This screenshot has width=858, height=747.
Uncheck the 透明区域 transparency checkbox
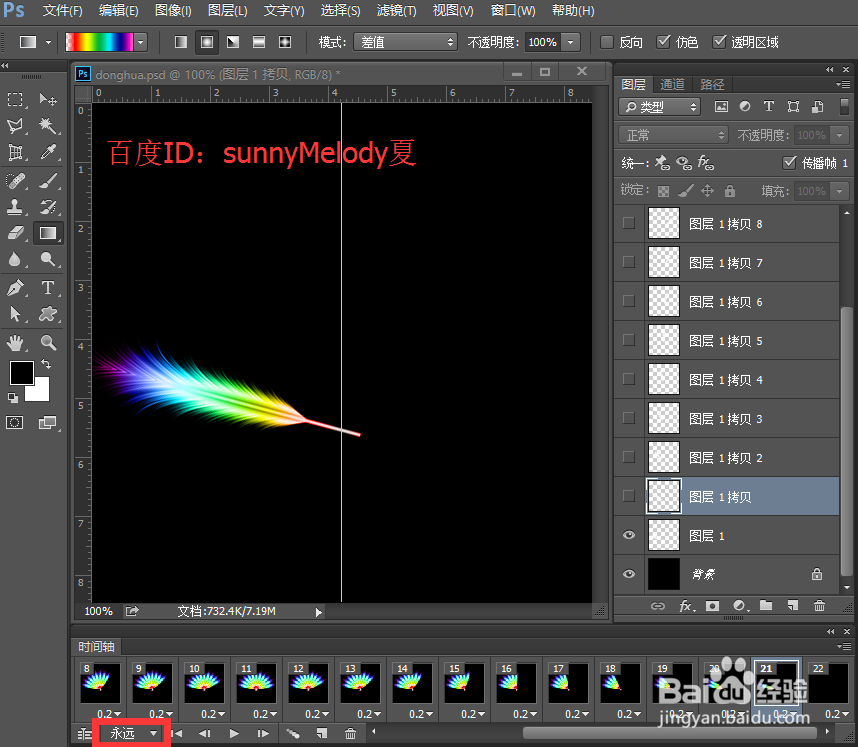click(719, 42)
